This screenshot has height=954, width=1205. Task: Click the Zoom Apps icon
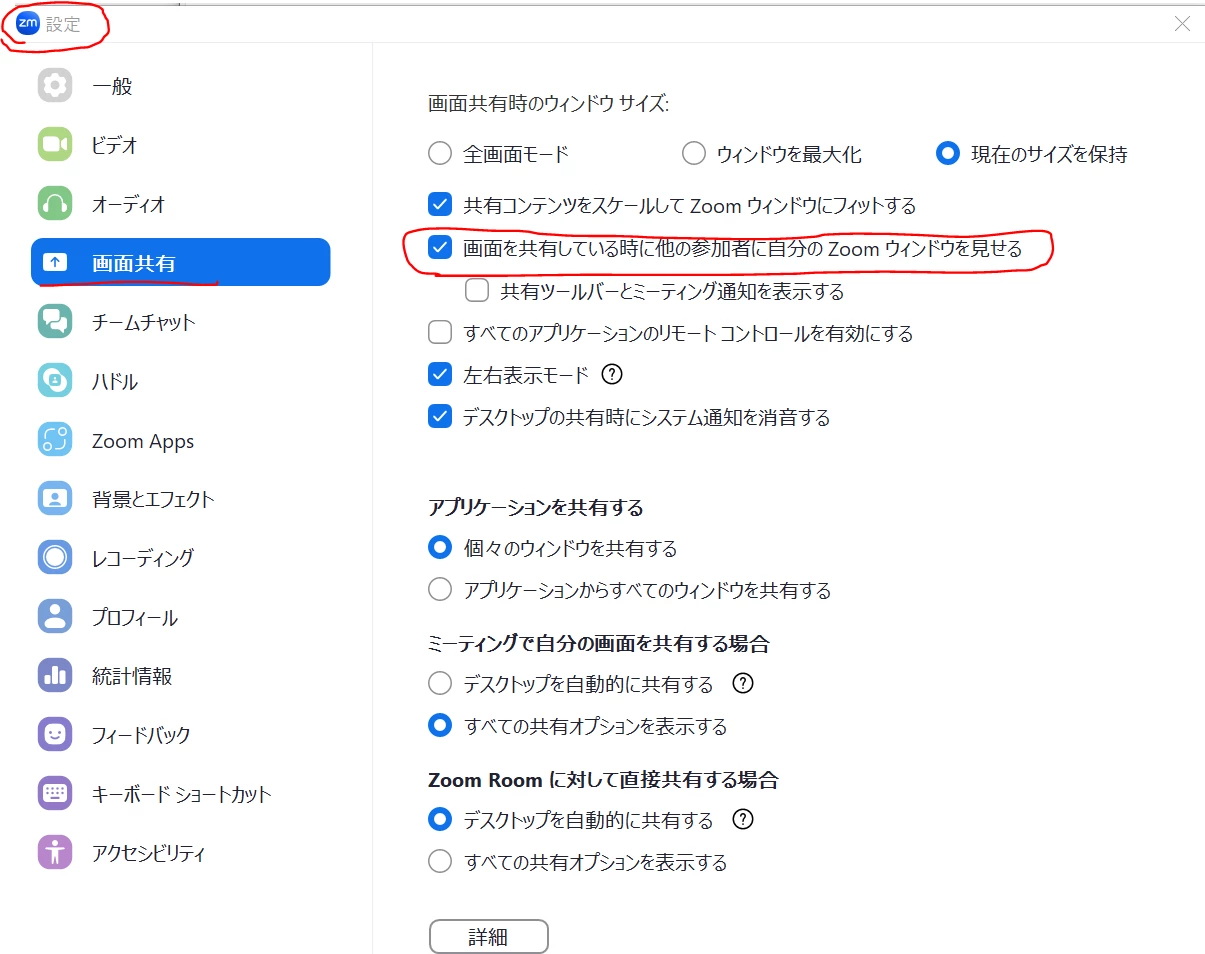click(55, 440)
